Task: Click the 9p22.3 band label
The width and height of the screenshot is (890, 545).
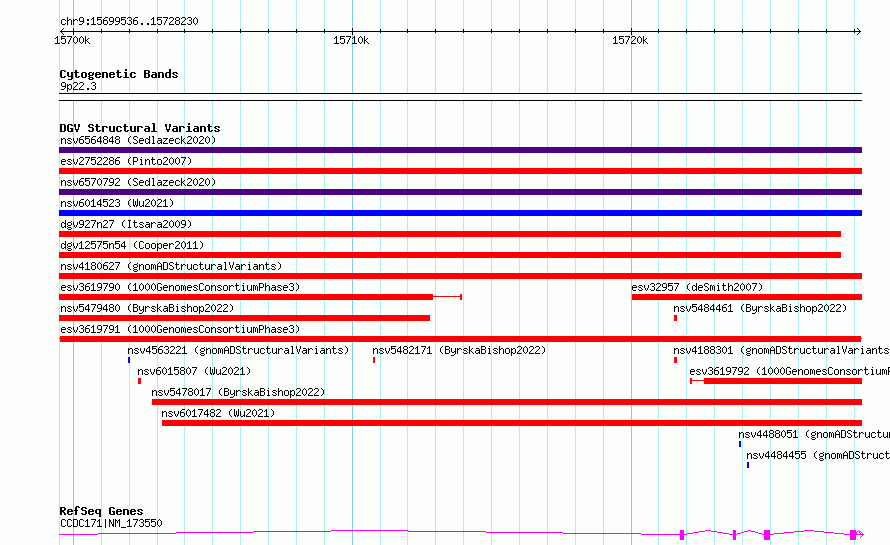Action: click(x=78, y=86)
